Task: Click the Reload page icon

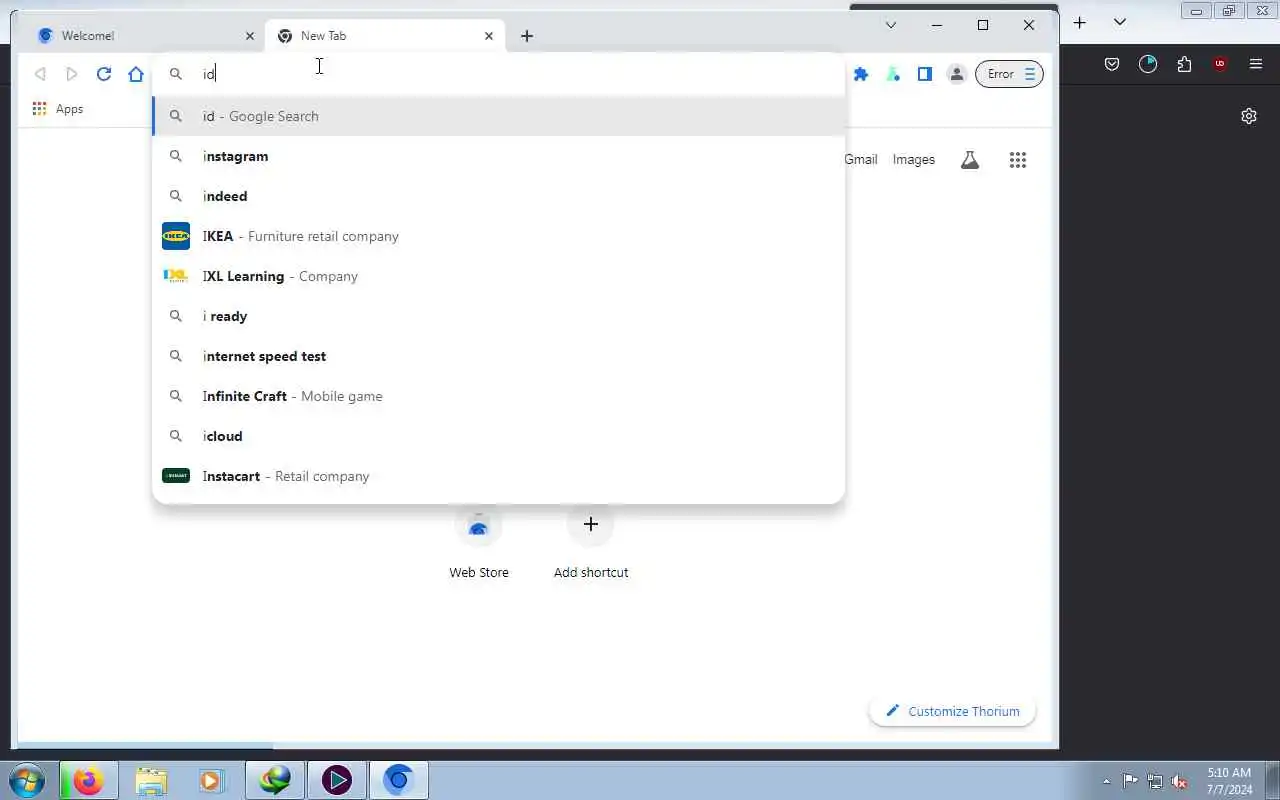Action: pos(104,74)
